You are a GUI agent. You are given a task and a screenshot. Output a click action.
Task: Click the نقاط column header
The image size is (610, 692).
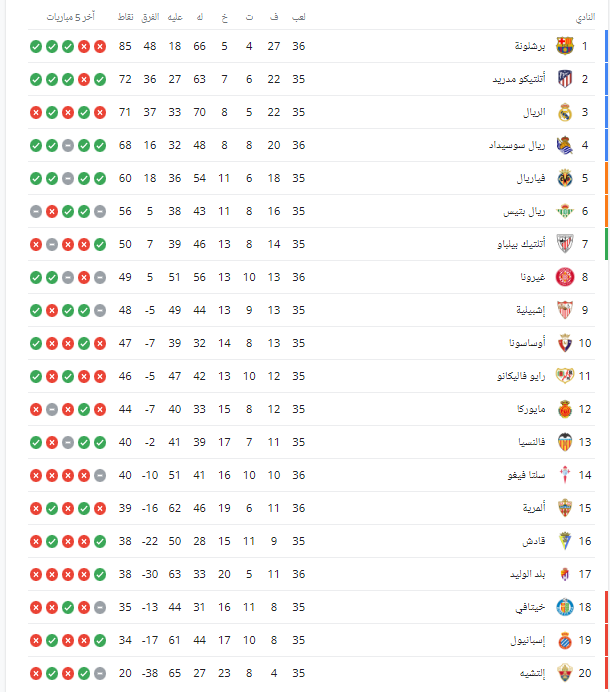tap(126, 19)
